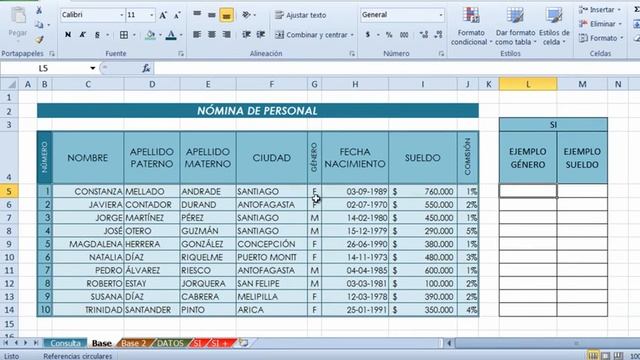The height and width of the screenshot is (360, 640).
Task: Decrease font size with the small A icon
Action: (x=177, y=16)
